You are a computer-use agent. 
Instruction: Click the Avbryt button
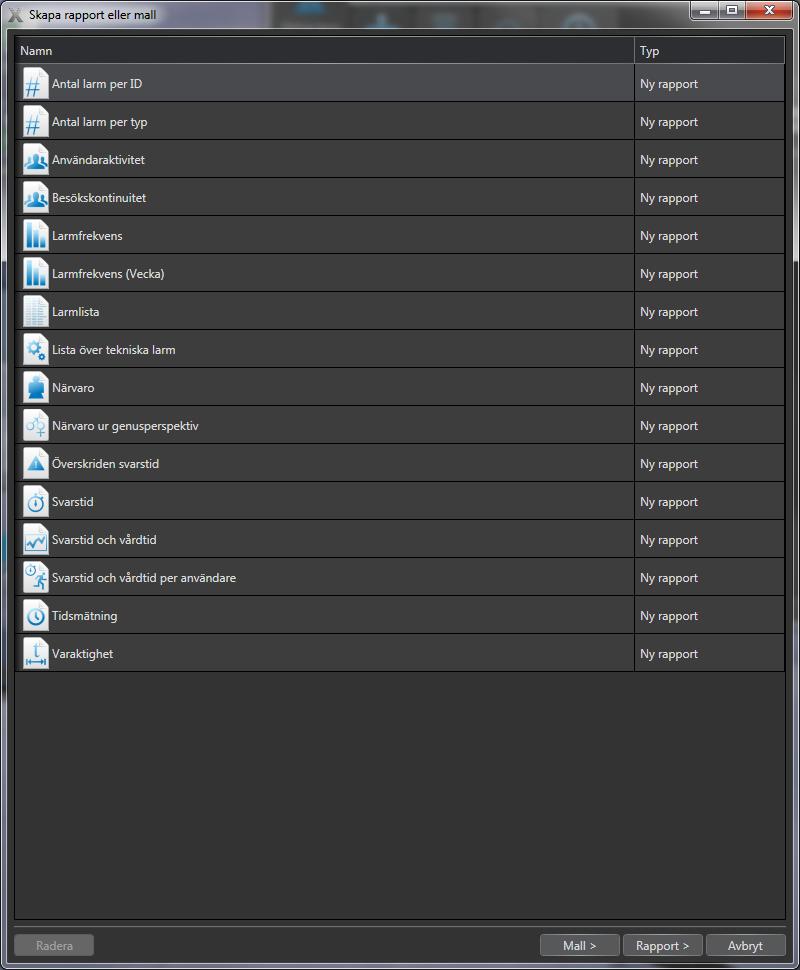pos(746,945)
